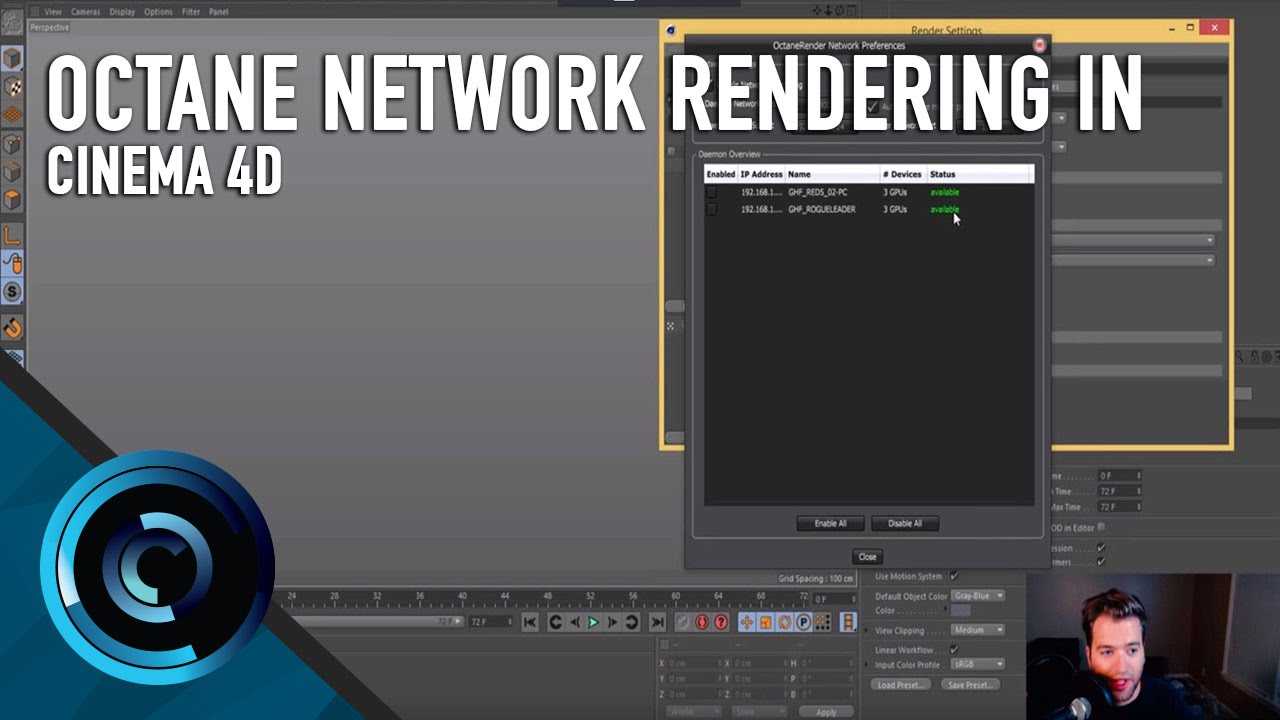Click Enable All button
Screen dimensions: 1280x720
pyautogui.click(x=830, y=523)
